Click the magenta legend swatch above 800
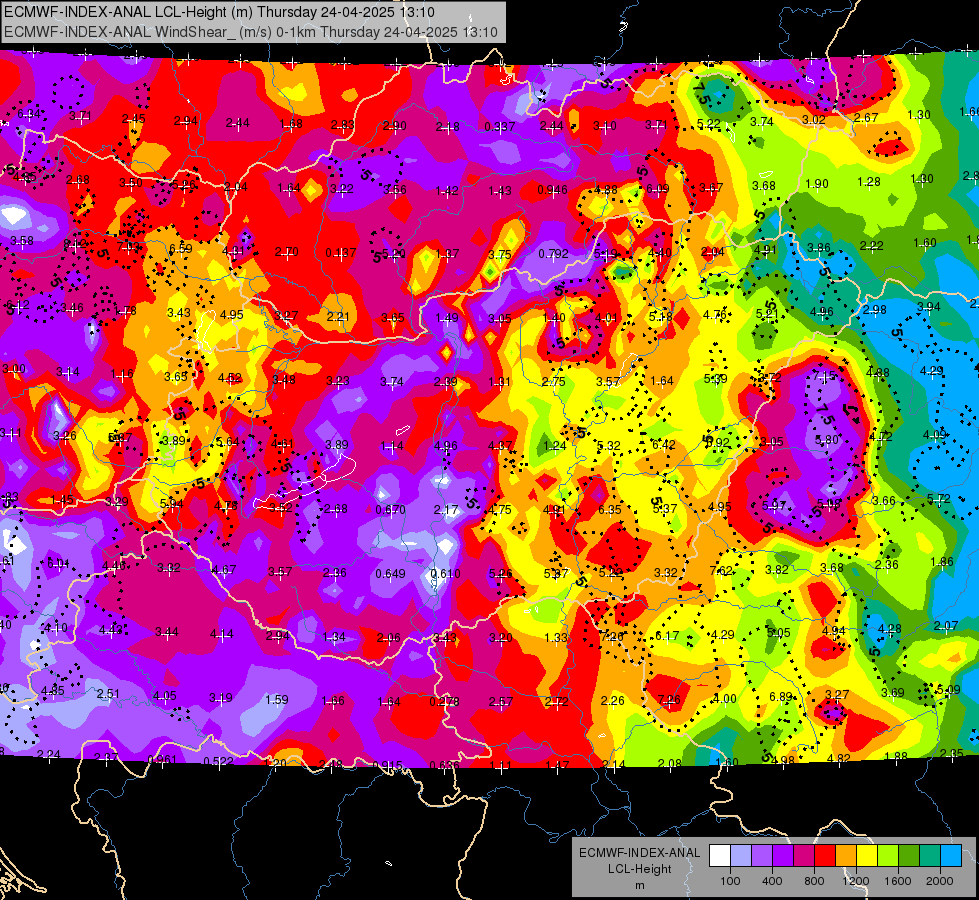979x900 pixels. click(x=804, y=856)
